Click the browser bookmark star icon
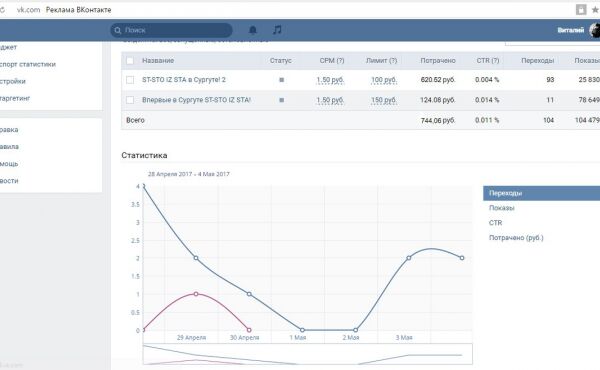The height and width of the screenshot is (370, 600). click(x=595, y=10)
